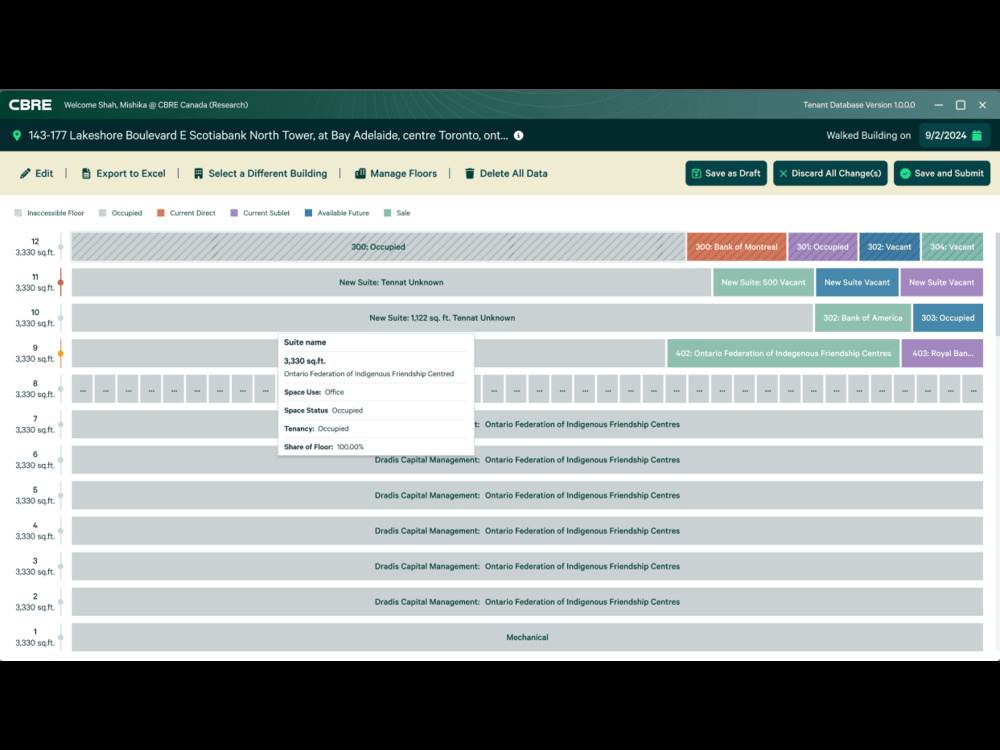Select the purple 301: Occupied suite
Viewport: 1000px width, 750px height.
823,247
